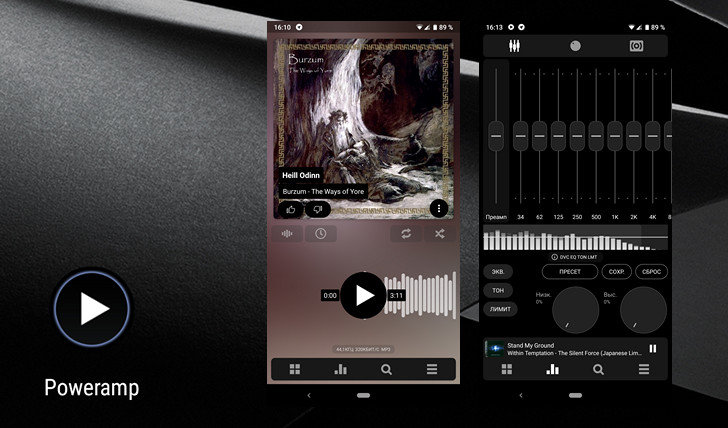The width and height of the screenshot is (728, 428).
Task: Open search in left player navbar
Action: pos(386,369)
